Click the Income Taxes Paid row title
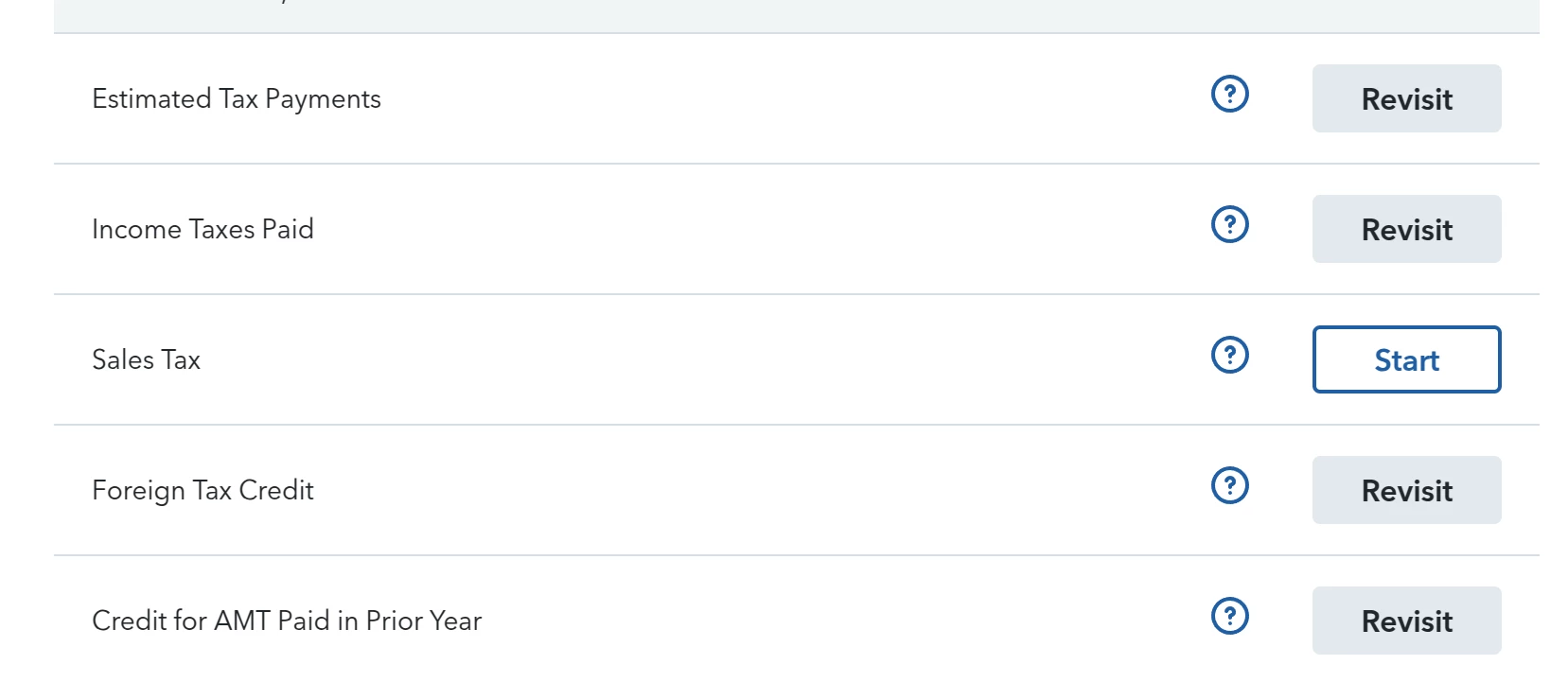Screen dimensions: 1568x682 (203, 230)
